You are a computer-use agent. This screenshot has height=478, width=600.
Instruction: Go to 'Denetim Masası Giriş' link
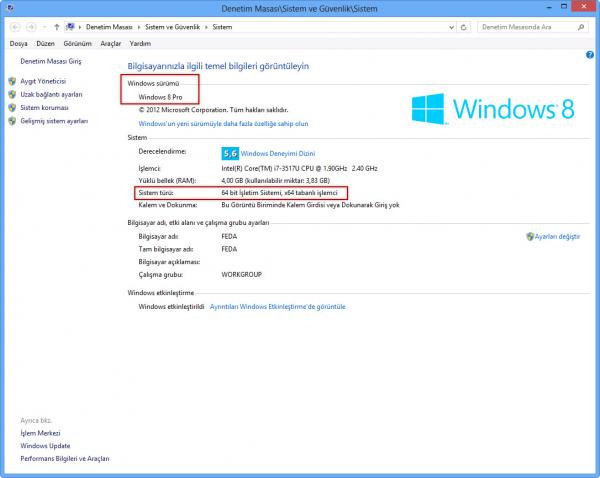tap(51, 61)
